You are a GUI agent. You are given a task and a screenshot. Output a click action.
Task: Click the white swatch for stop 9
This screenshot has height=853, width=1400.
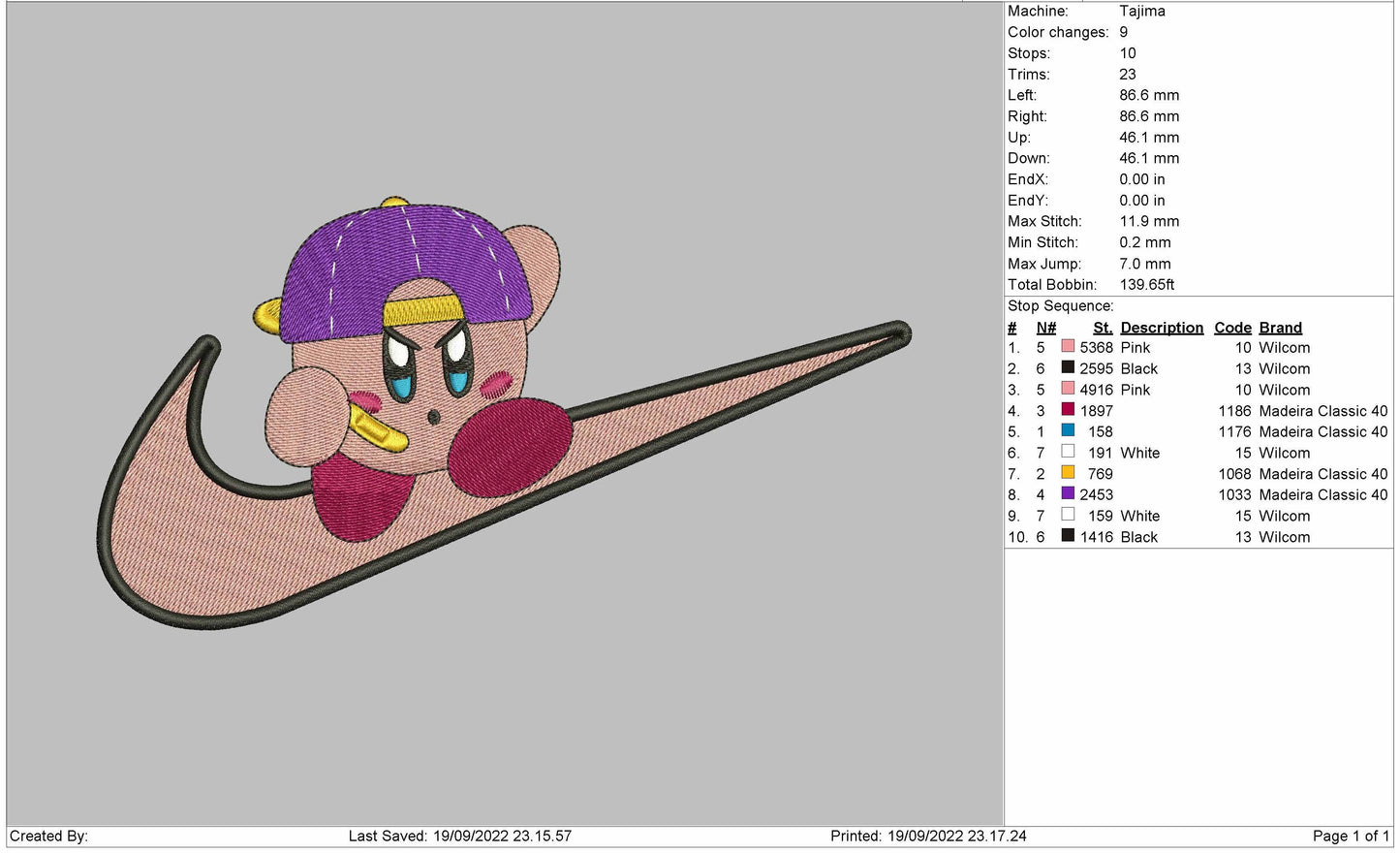1068,516
